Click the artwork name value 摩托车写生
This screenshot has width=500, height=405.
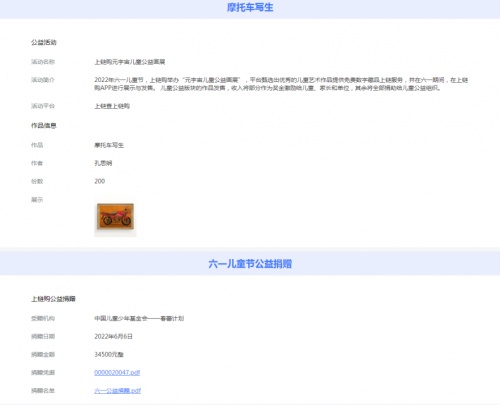pos(109,145)
